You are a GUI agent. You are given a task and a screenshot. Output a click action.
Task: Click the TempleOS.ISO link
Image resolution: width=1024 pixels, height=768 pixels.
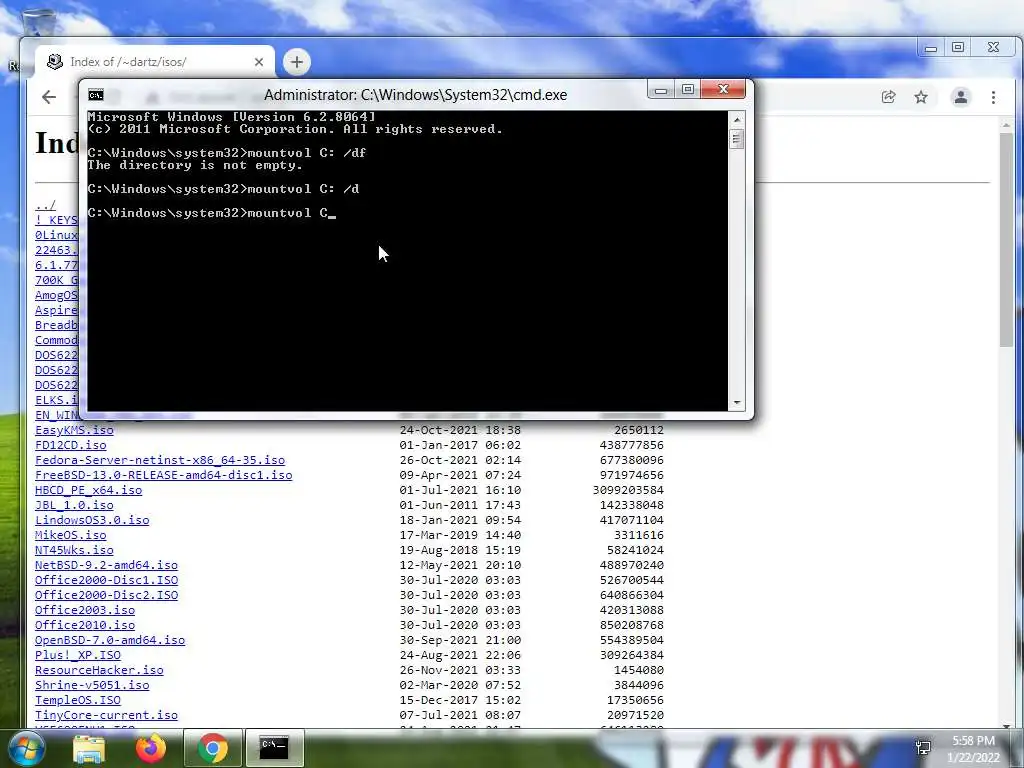point(78,701)
